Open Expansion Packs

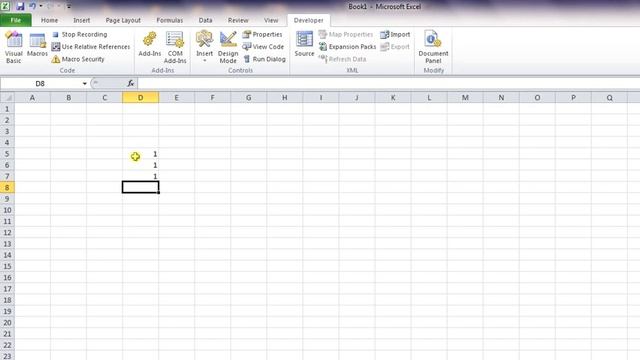347,47
